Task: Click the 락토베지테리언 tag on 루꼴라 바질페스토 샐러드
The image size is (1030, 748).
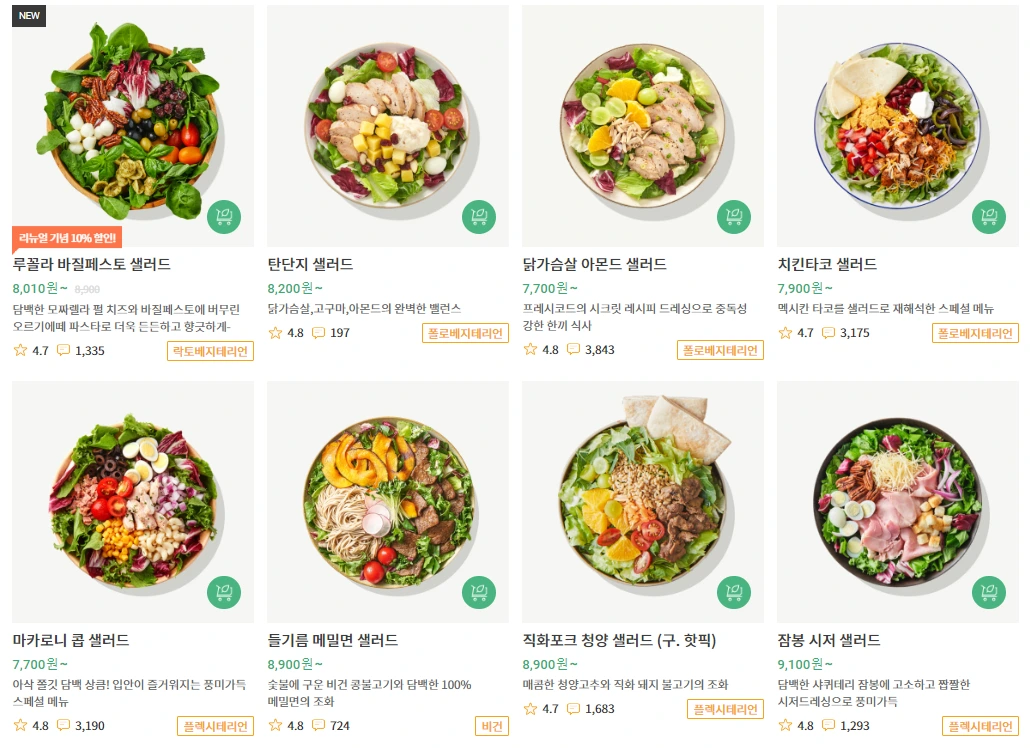Action: [x=210, y=351]
